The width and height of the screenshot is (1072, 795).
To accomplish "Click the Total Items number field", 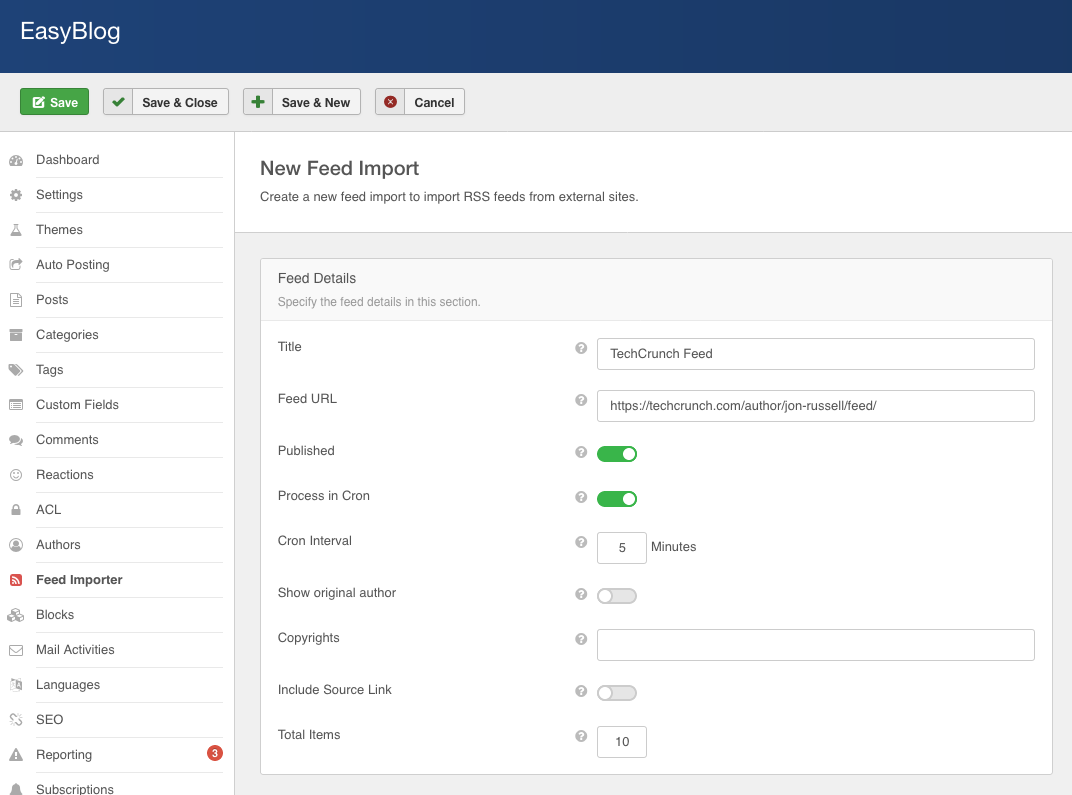I will tap(621, 742).
